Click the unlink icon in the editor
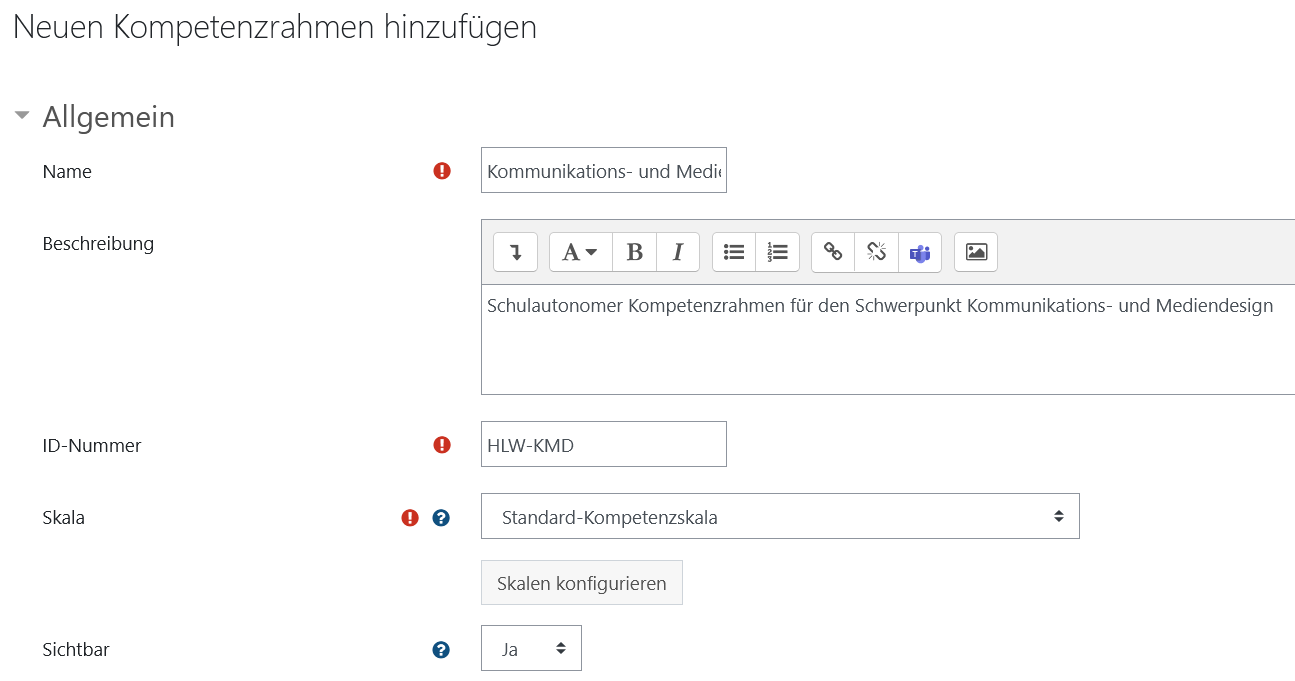 pos(876,252)
